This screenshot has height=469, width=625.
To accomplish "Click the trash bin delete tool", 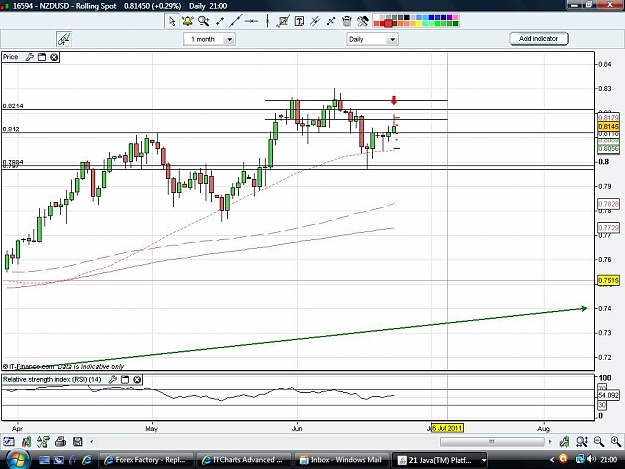I will pyautogui.click(x=347, y=21).
